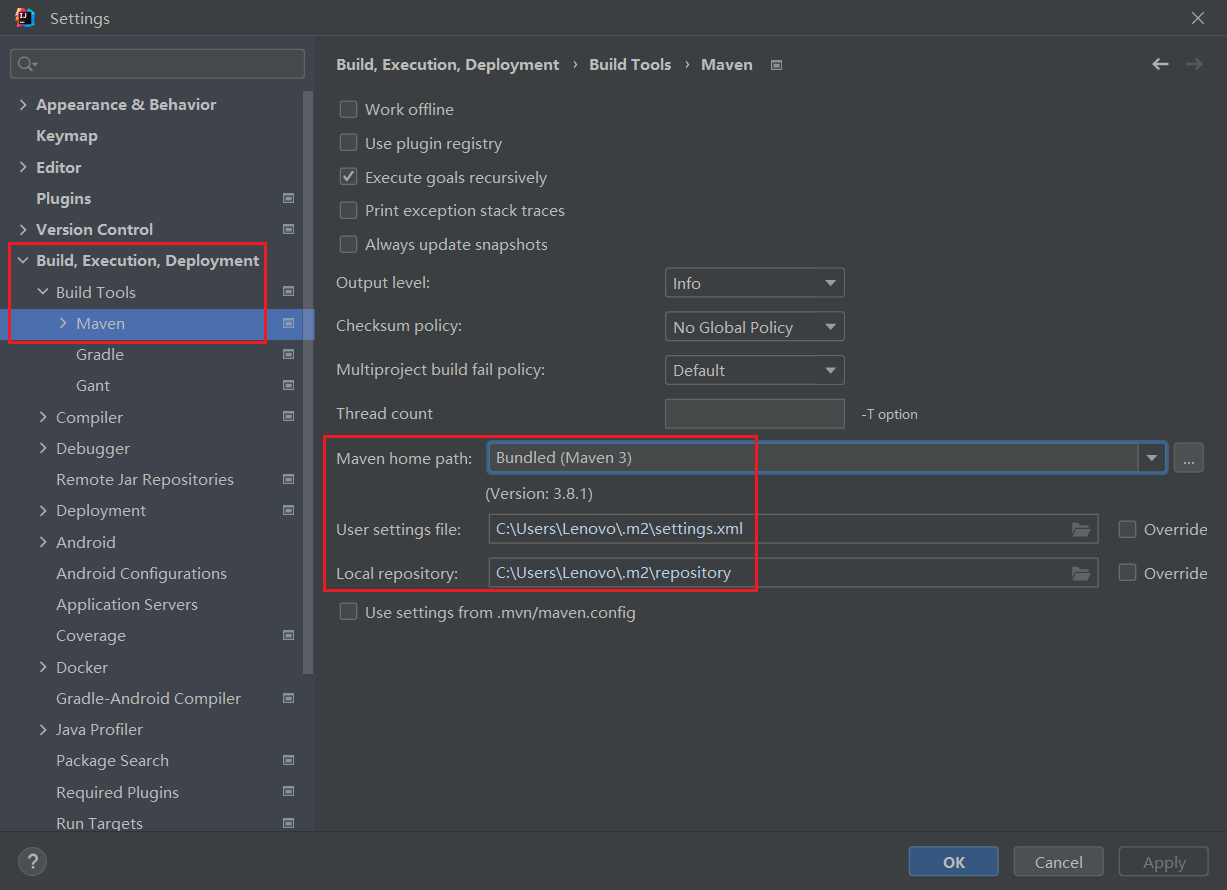Enable the Work offline checkbox
The height and width of the screenshot is (890, 1227).
click(x=348, y=110)
